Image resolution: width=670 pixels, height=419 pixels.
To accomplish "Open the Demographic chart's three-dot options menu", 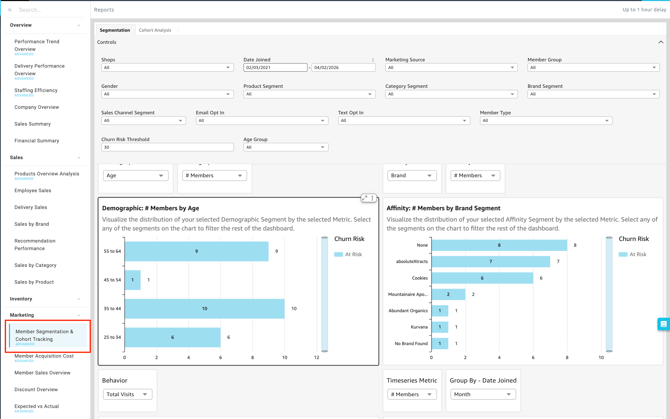I will pos(373,199).
